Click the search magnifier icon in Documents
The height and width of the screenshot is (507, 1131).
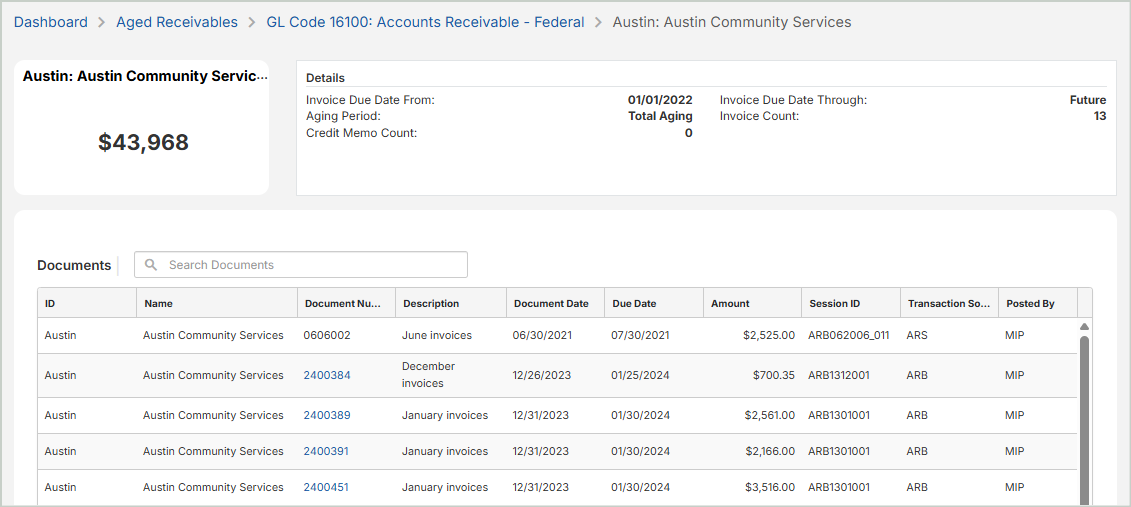[151, 265]
